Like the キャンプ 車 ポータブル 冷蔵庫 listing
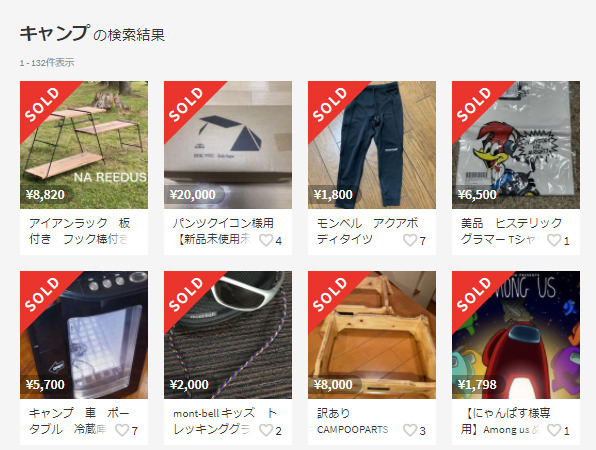Screen dimensions: 596x450 [x=122, y=430]
